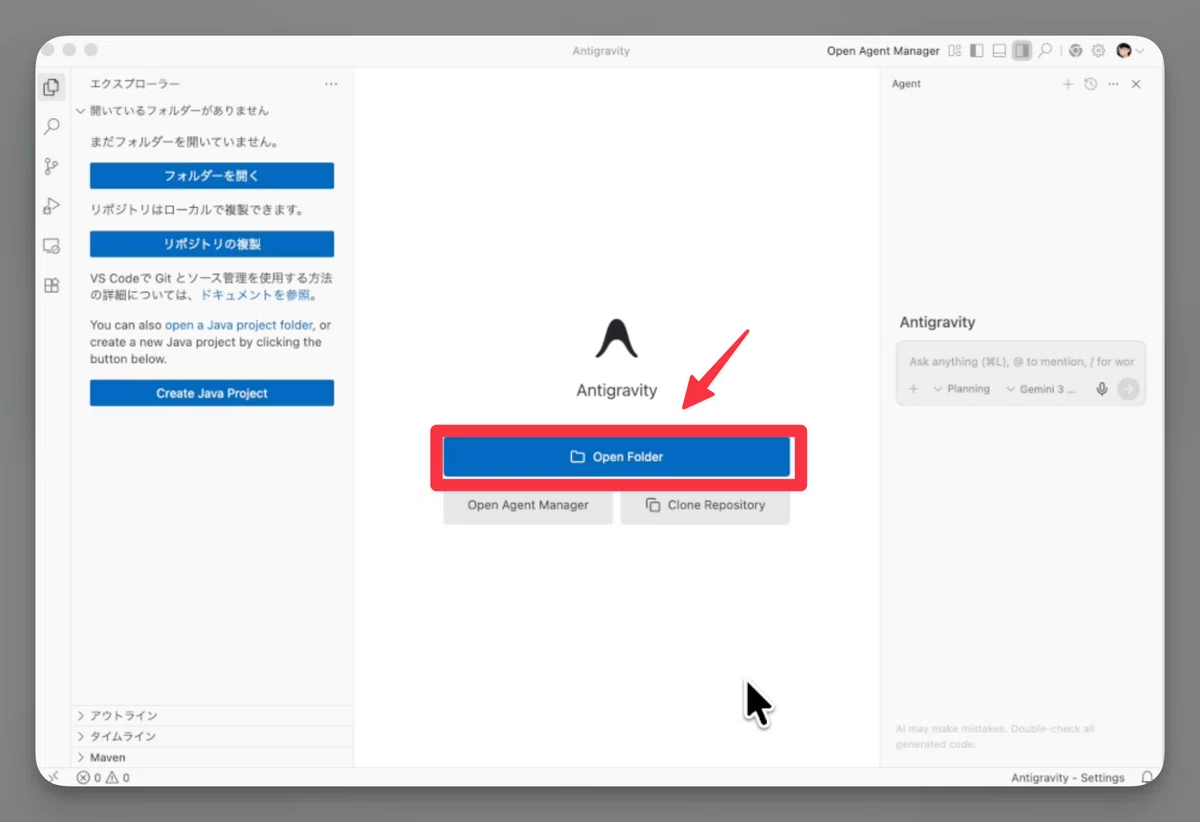Click Open Agent Manager in the title bar

click(883, 51)
